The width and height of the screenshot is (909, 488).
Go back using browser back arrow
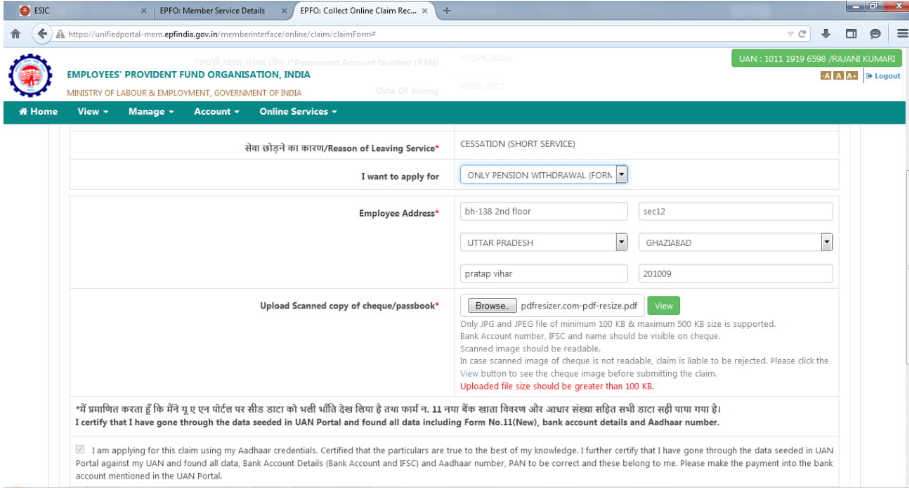(42, 33)
